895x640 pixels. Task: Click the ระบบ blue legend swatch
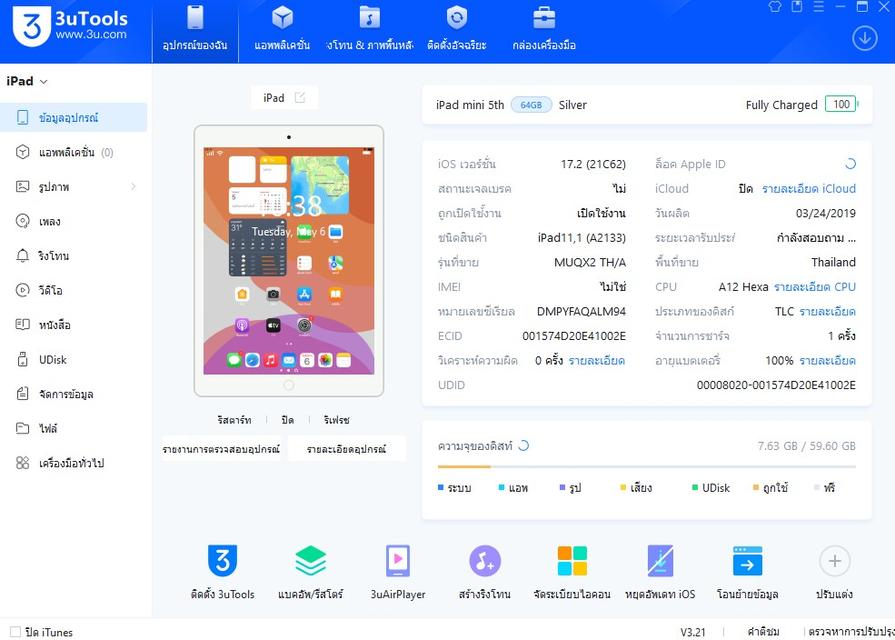(441, 488)
